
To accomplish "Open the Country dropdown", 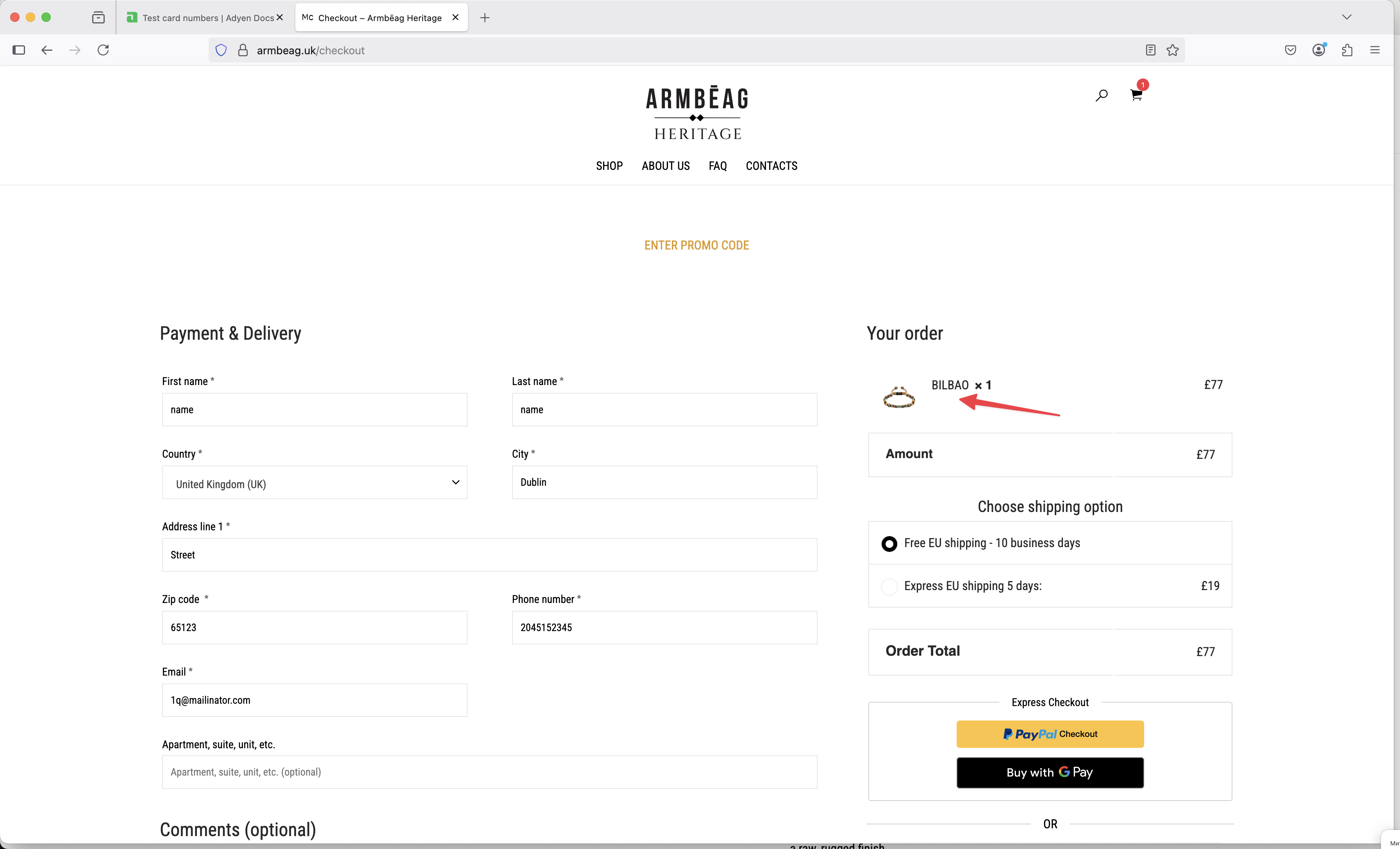I will [x=314, y=483].
